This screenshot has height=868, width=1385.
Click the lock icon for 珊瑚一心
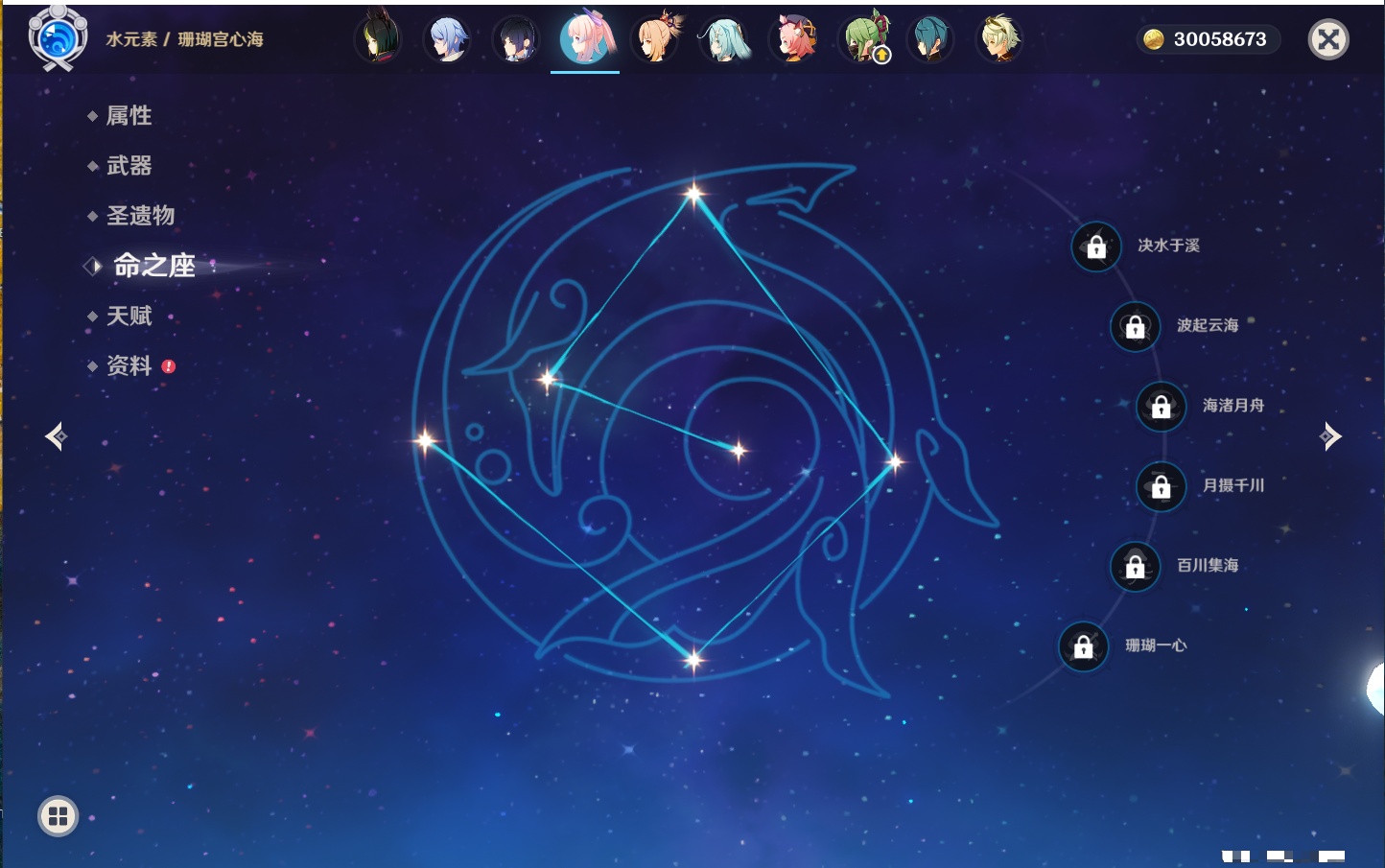coord(1083,645)
